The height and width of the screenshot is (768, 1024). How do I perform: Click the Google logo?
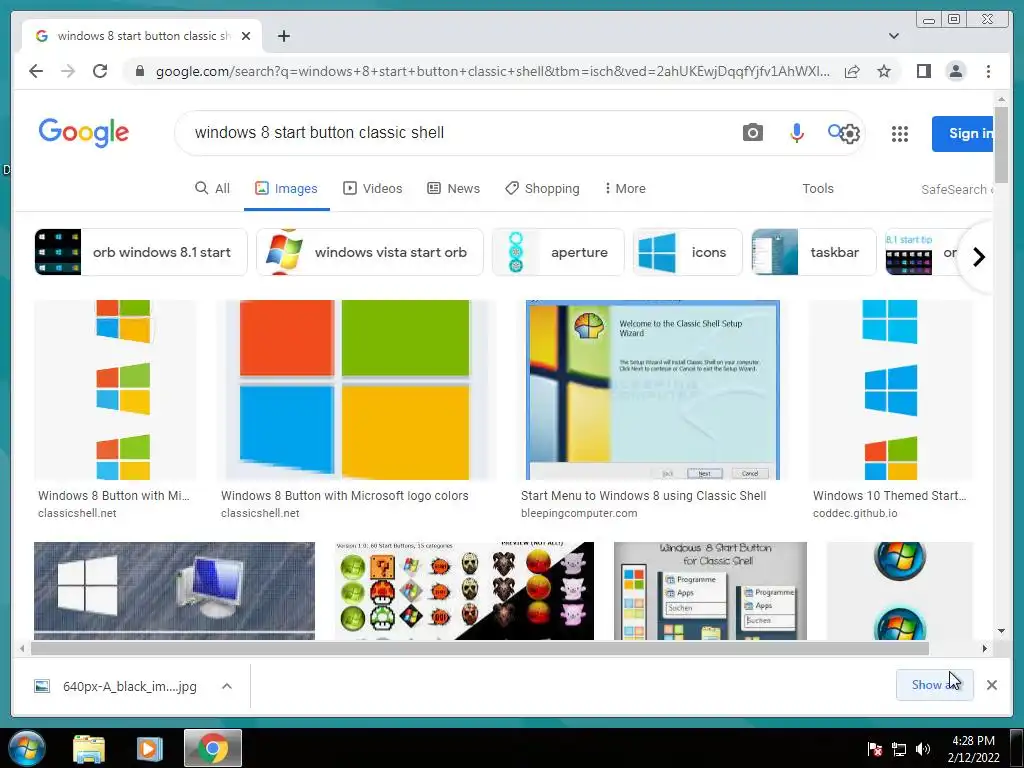pyautogui.click(x=84, y=133)
